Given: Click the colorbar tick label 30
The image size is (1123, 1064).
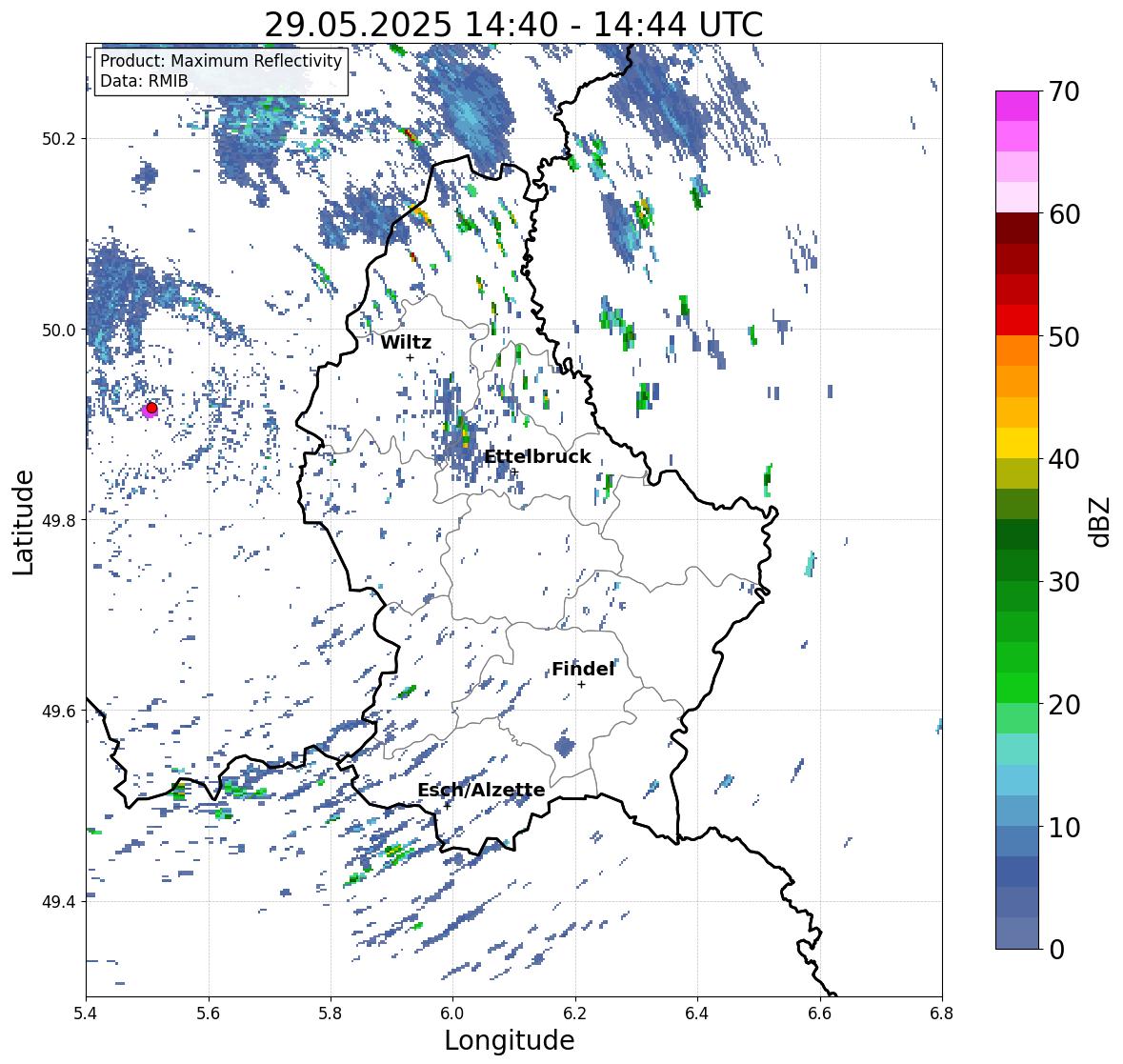Looking at the screenshot, I should (1064, 581).
